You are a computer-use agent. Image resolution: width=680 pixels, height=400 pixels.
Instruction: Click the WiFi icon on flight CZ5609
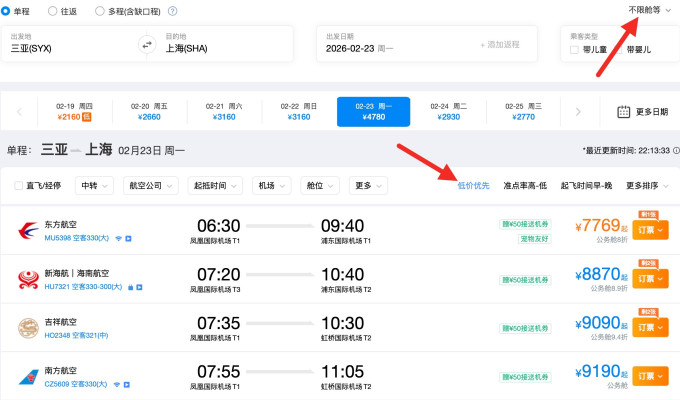click(x=117, y=384)
